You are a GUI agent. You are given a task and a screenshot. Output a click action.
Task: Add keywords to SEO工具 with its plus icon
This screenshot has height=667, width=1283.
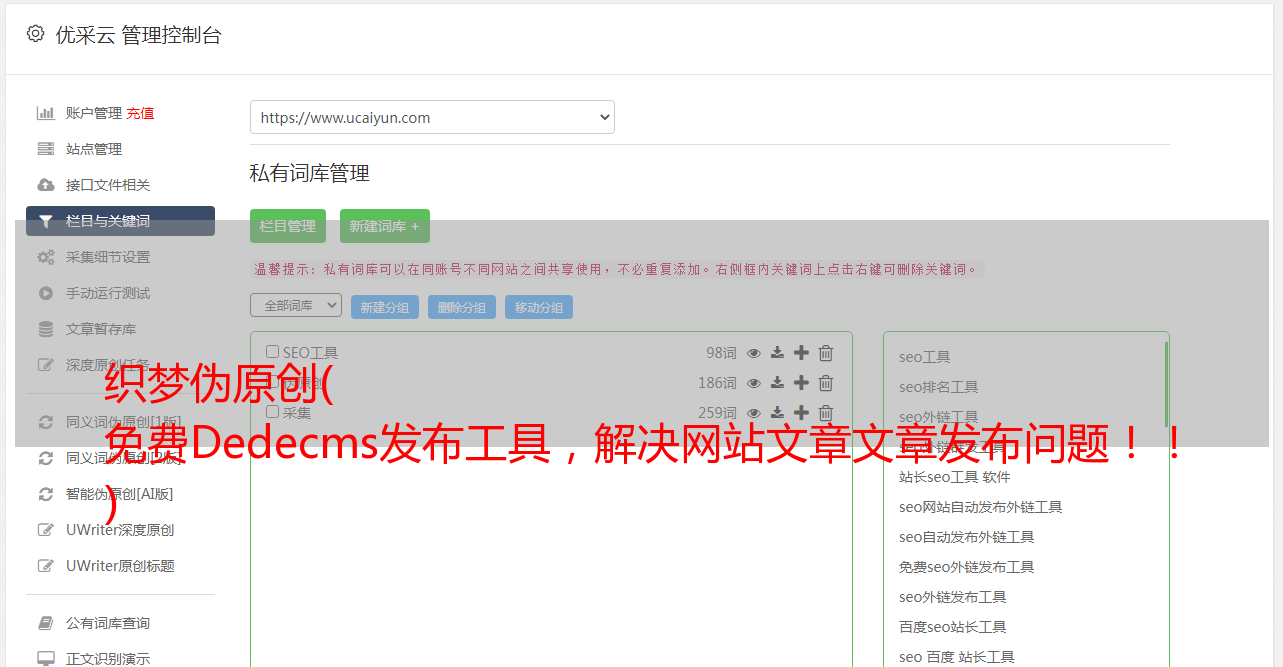tap(801, 353)
